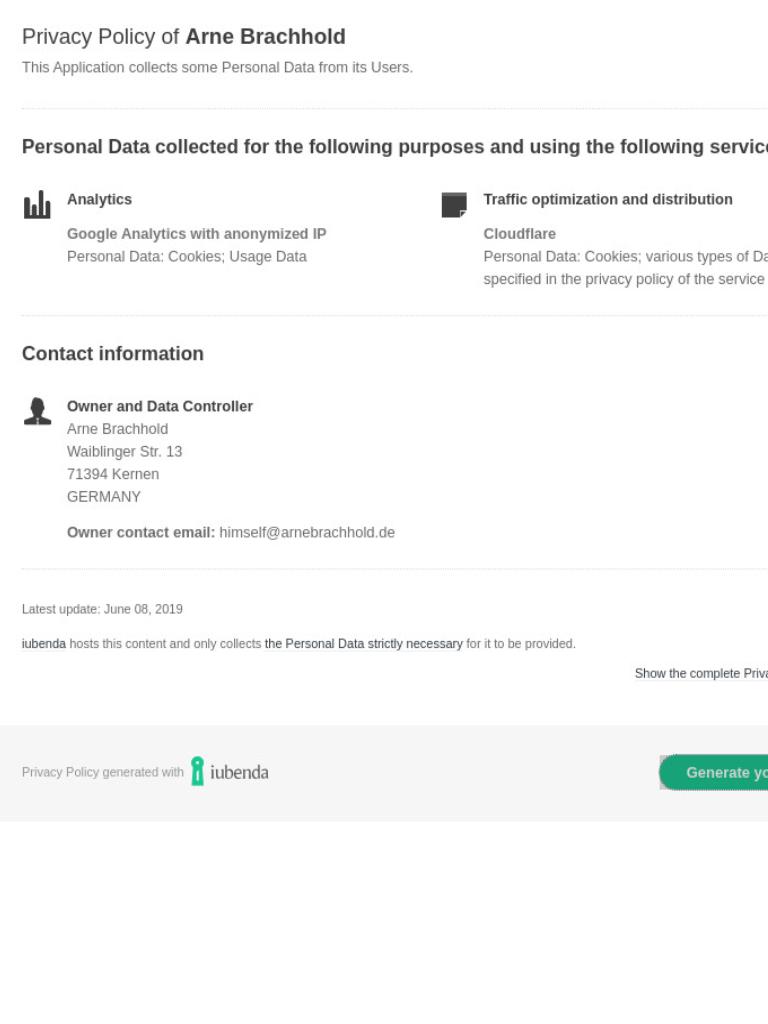The height and width of the screenshot is (1024, 768).
Task: Click the Contact information heading
Action: click(x=113, y=353)
